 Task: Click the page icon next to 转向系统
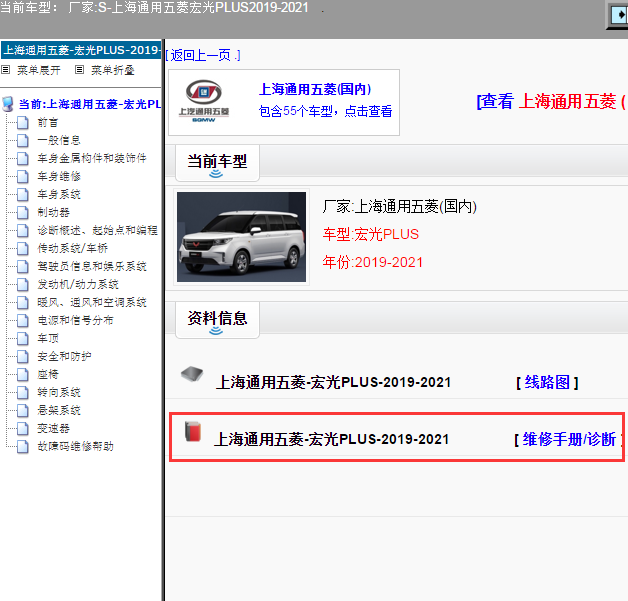tap(23, 392)
